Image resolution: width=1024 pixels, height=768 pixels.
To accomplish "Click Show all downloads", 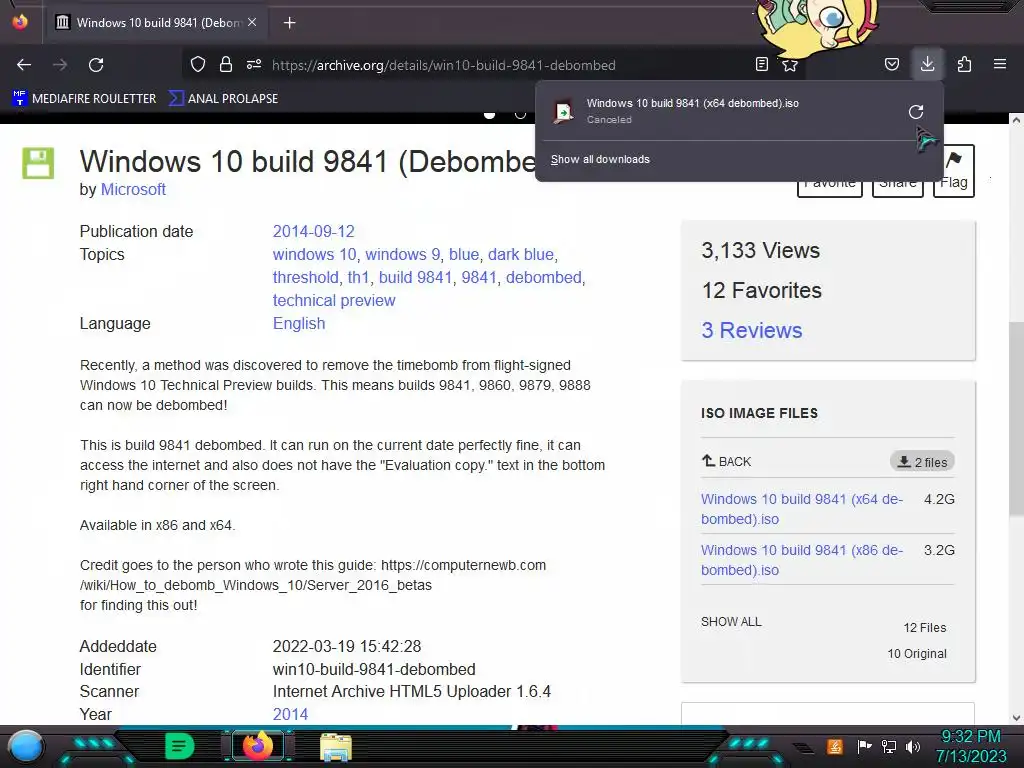I will (600, 159).
